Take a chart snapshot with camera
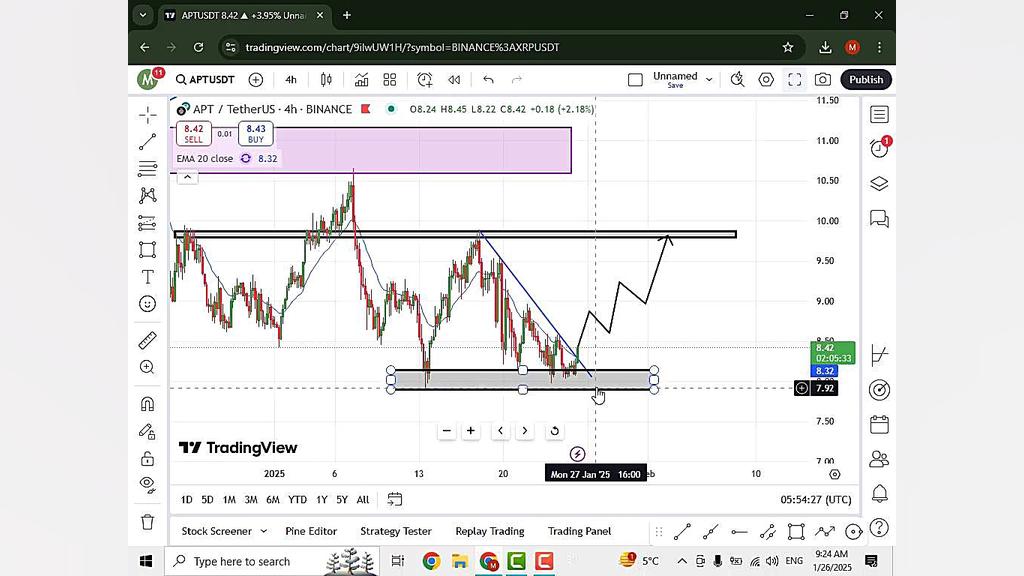 click(823, 80)
